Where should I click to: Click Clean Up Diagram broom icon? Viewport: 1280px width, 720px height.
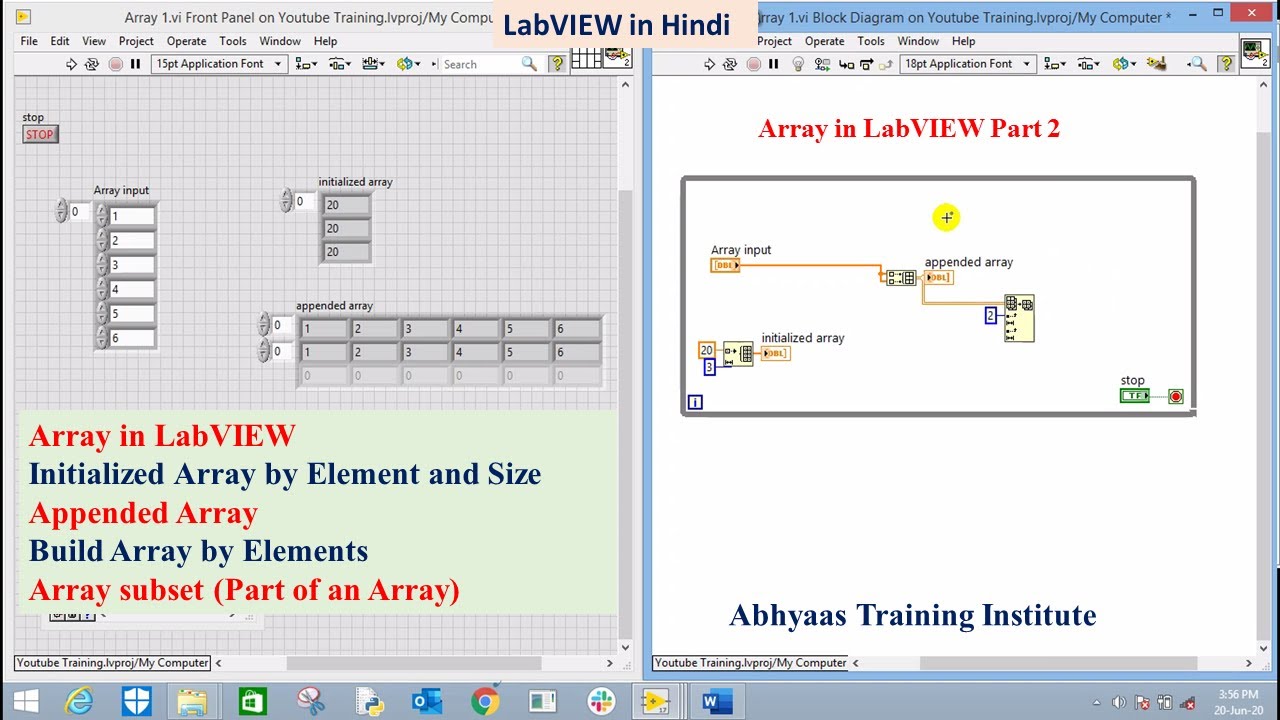point(1157,64)
